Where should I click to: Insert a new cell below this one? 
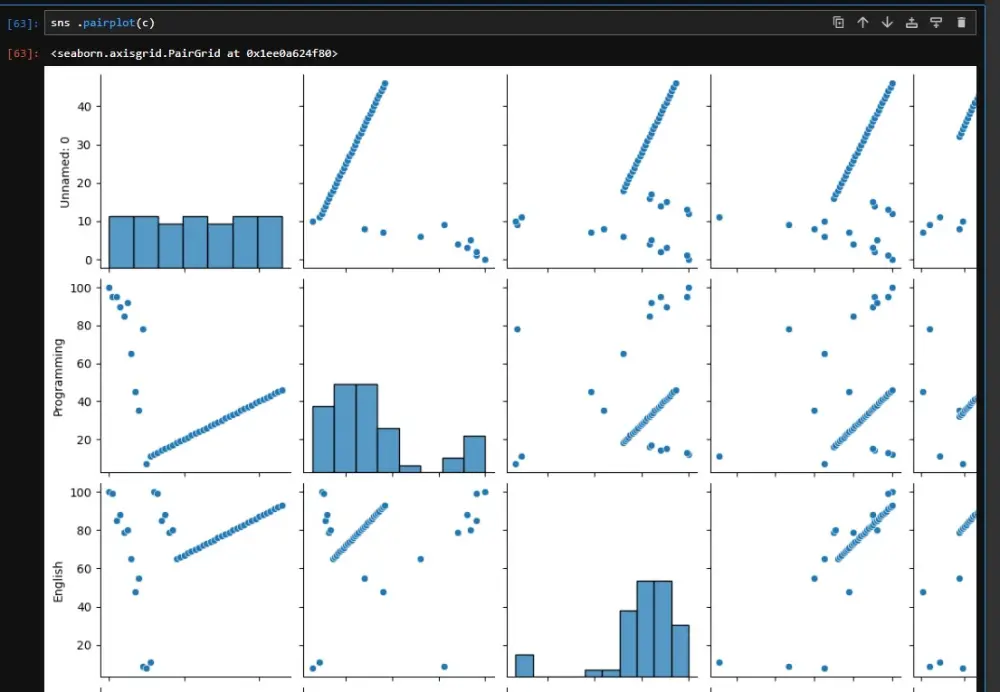(x=936, y=22)
